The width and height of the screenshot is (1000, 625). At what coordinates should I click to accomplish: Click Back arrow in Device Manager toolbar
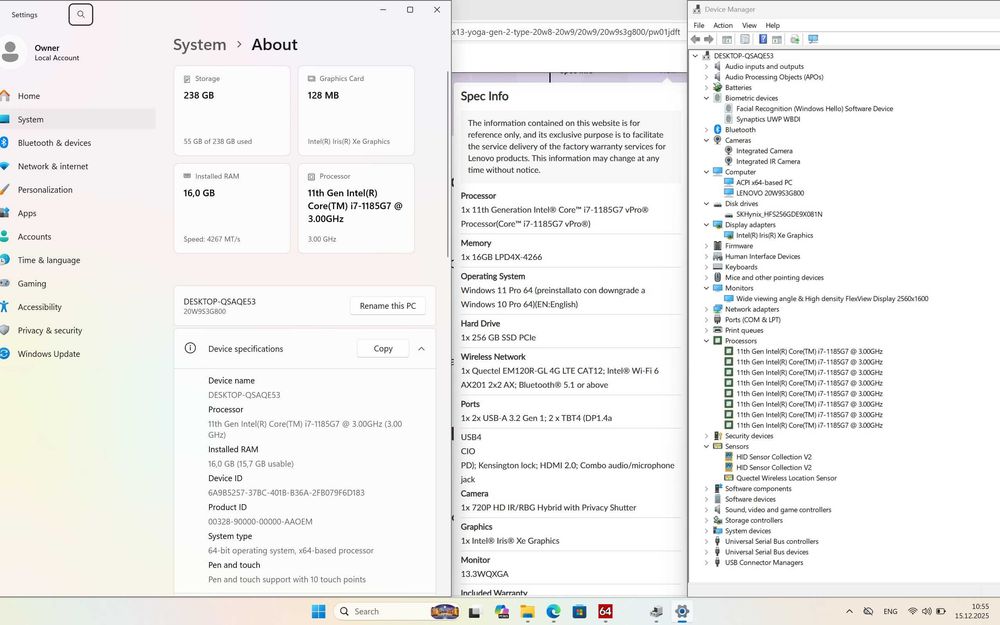tap(696, 39)
